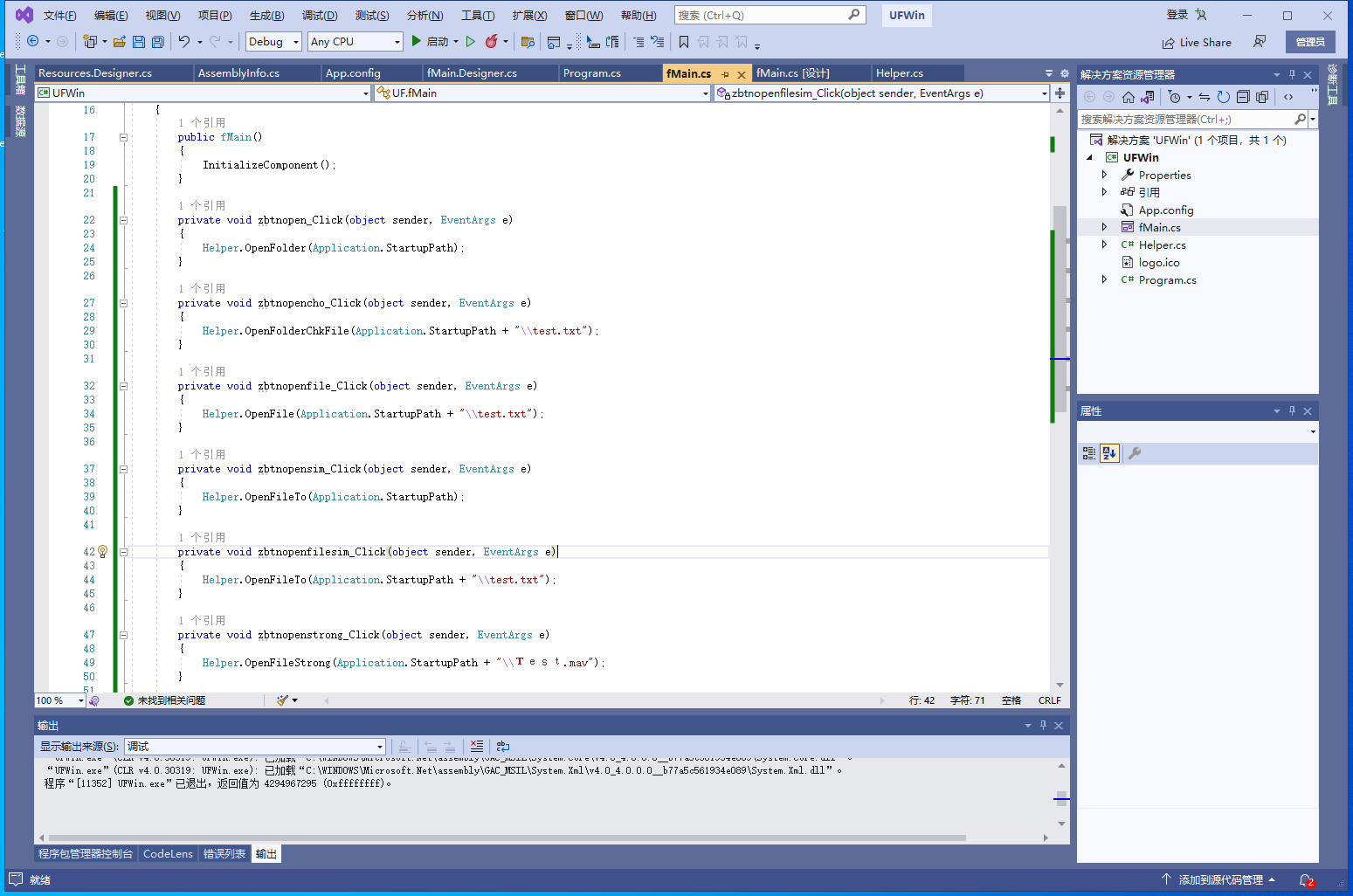The width and height of the screenshot is (1353, 896).
Task: Collapse zbtnopen_Click method at line 22
Action: [x=123, y=220]
